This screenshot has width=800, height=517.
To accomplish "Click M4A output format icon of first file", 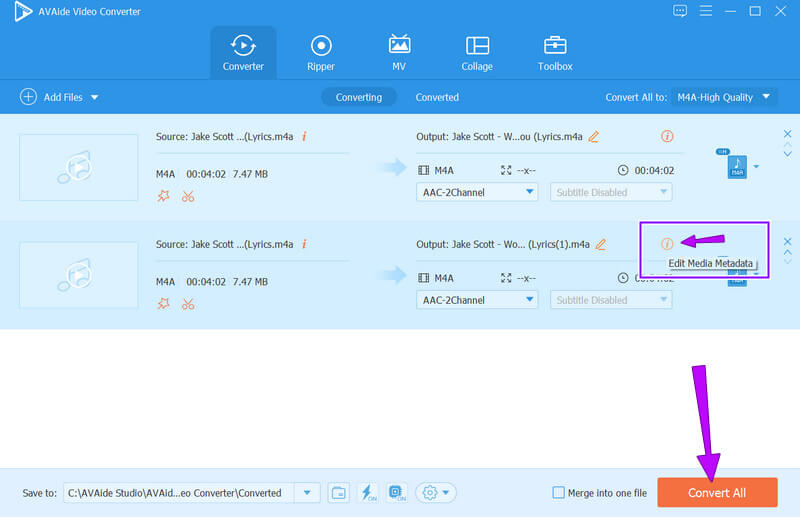I will click(x=737, y=166).
